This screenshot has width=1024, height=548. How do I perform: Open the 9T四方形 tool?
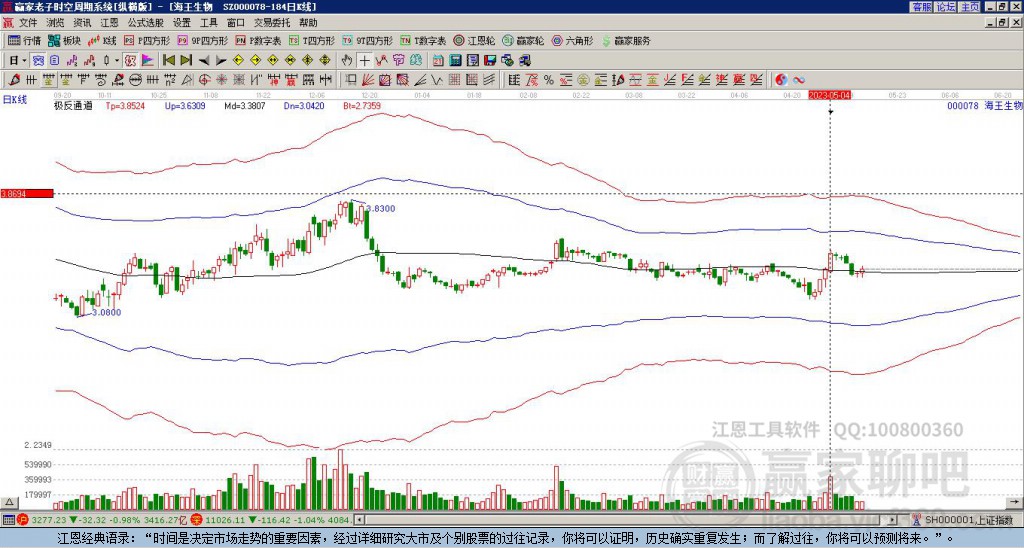coord(368,40)
